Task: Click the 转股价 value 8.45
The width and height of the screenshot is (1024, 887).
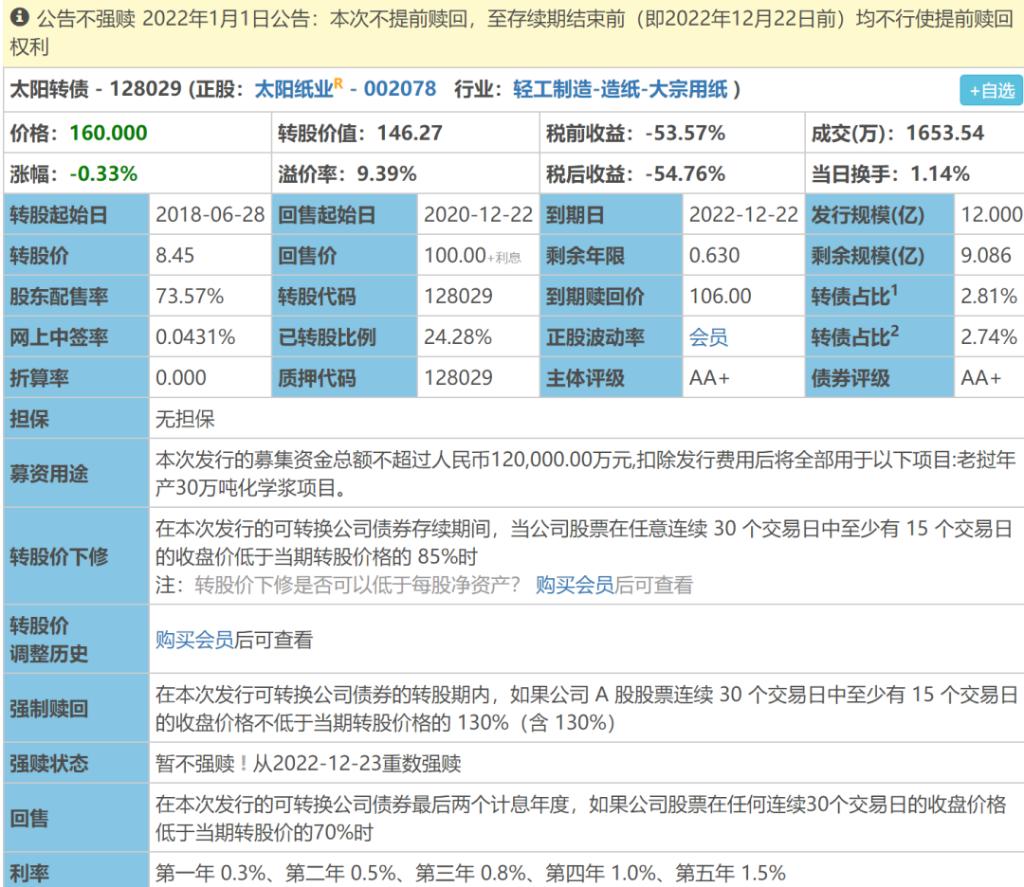Action: pos(176,255)
